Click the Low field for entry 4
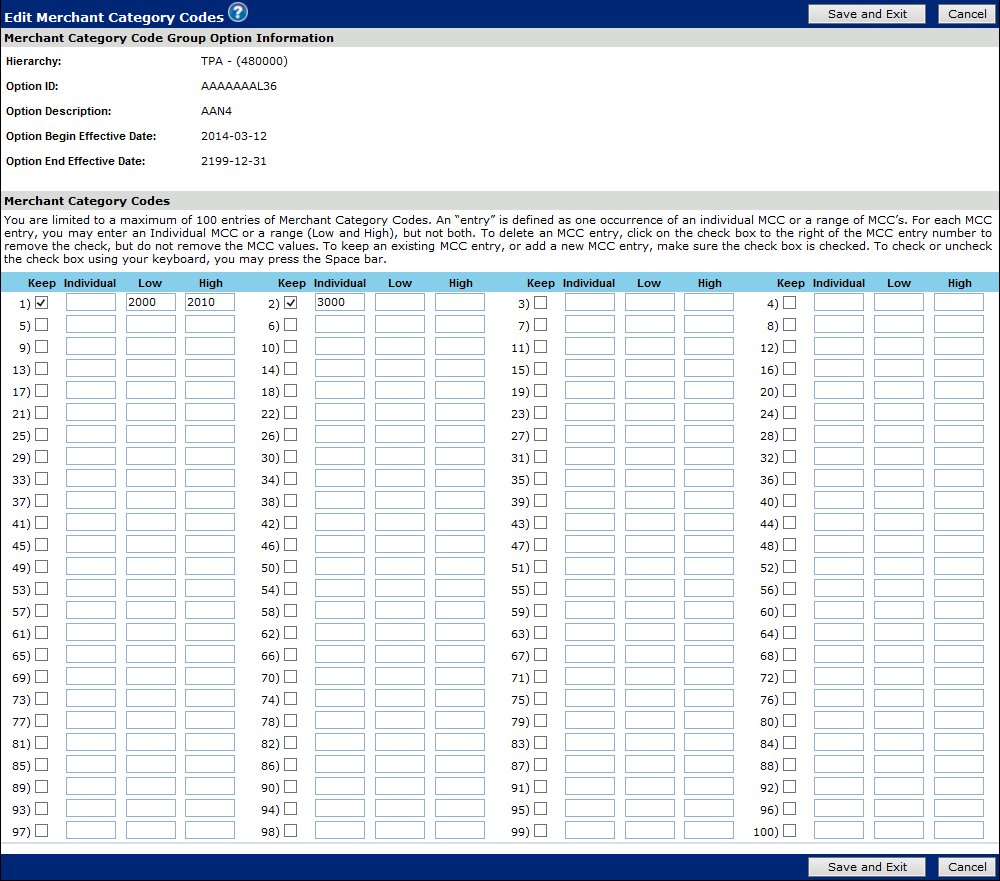The height and width of the screenshot is (881, 1000). 899,302
